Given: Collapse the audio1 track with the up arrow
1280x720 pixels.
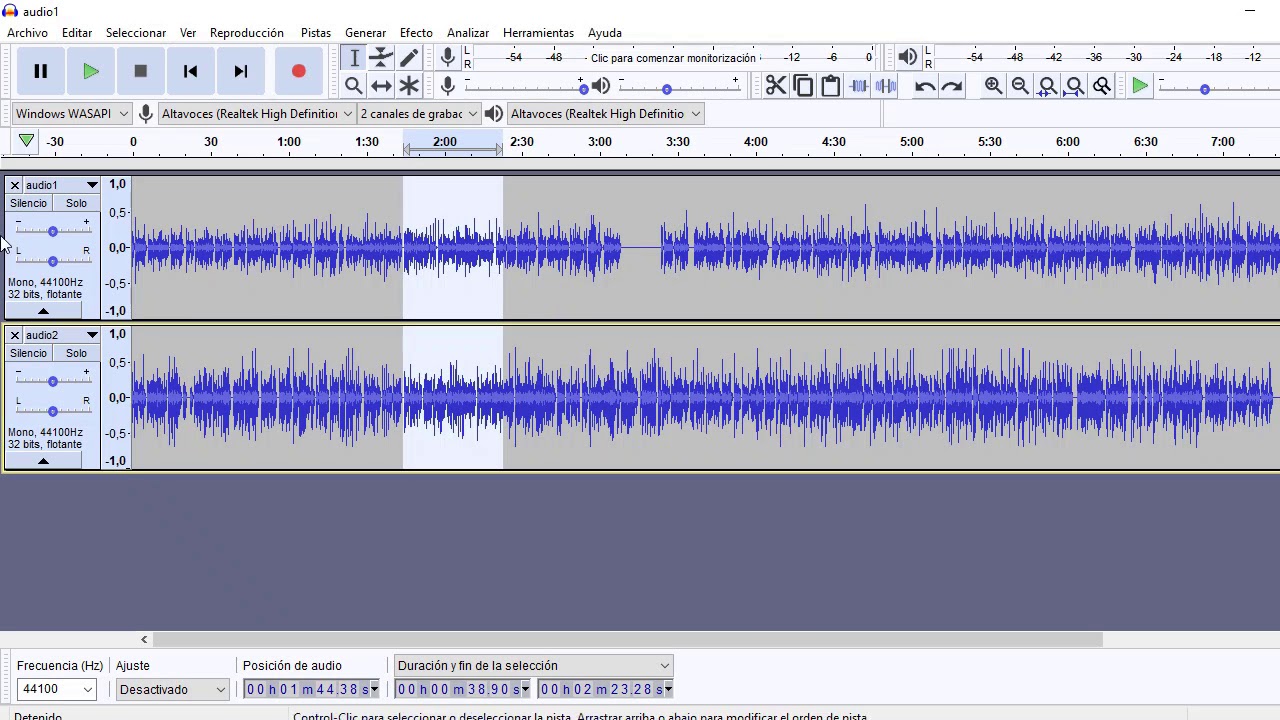Looking at the screenshot, I should 43,311.
